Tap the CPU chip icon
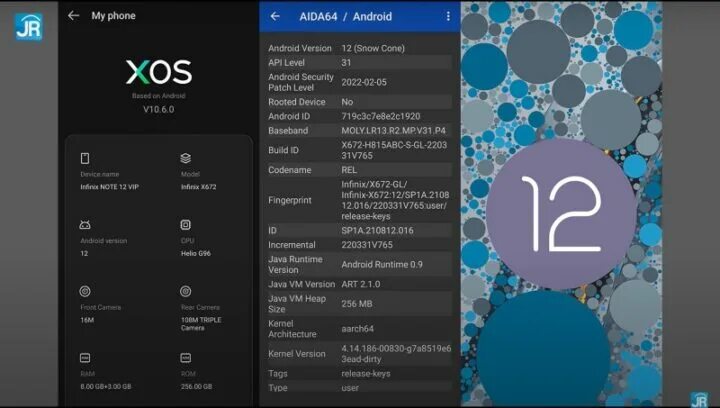 tap(186, 225)
